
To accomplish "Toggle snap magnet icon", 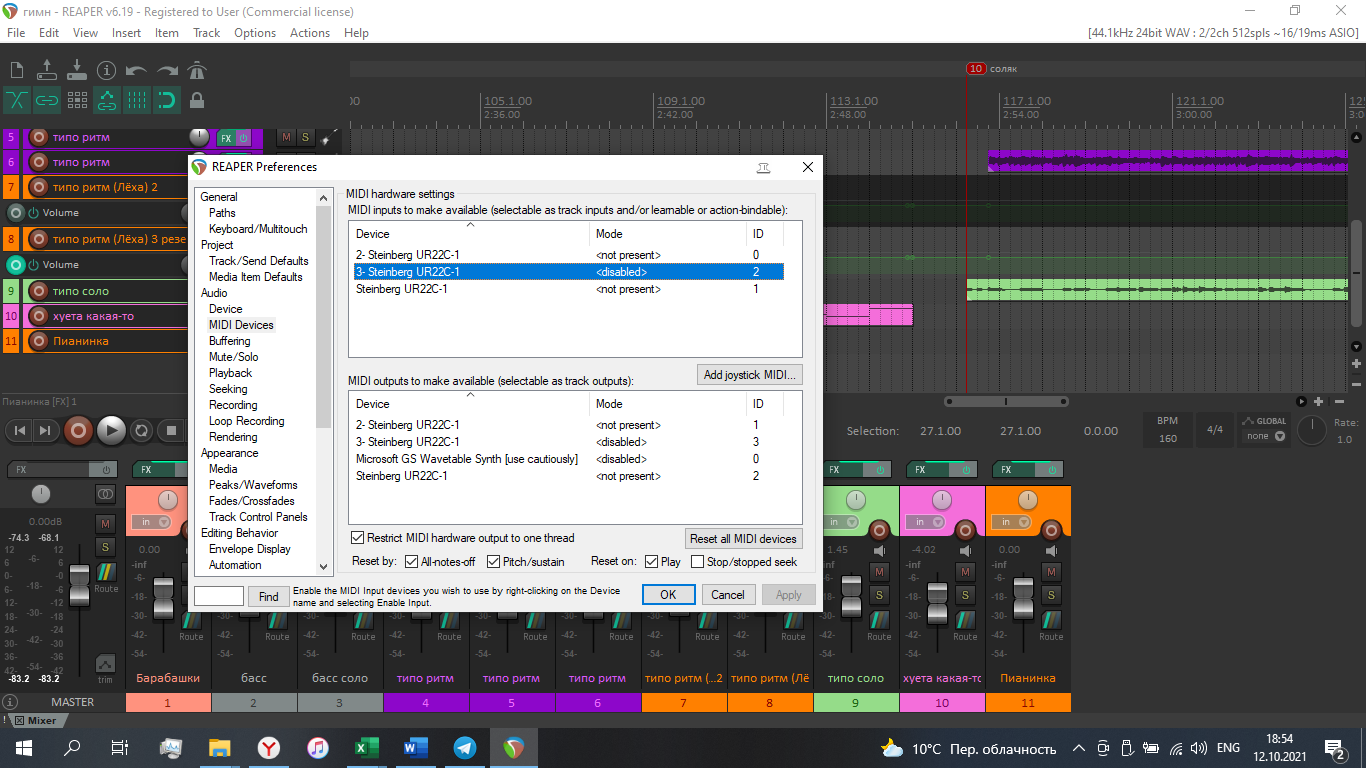I will click(167, 100).
